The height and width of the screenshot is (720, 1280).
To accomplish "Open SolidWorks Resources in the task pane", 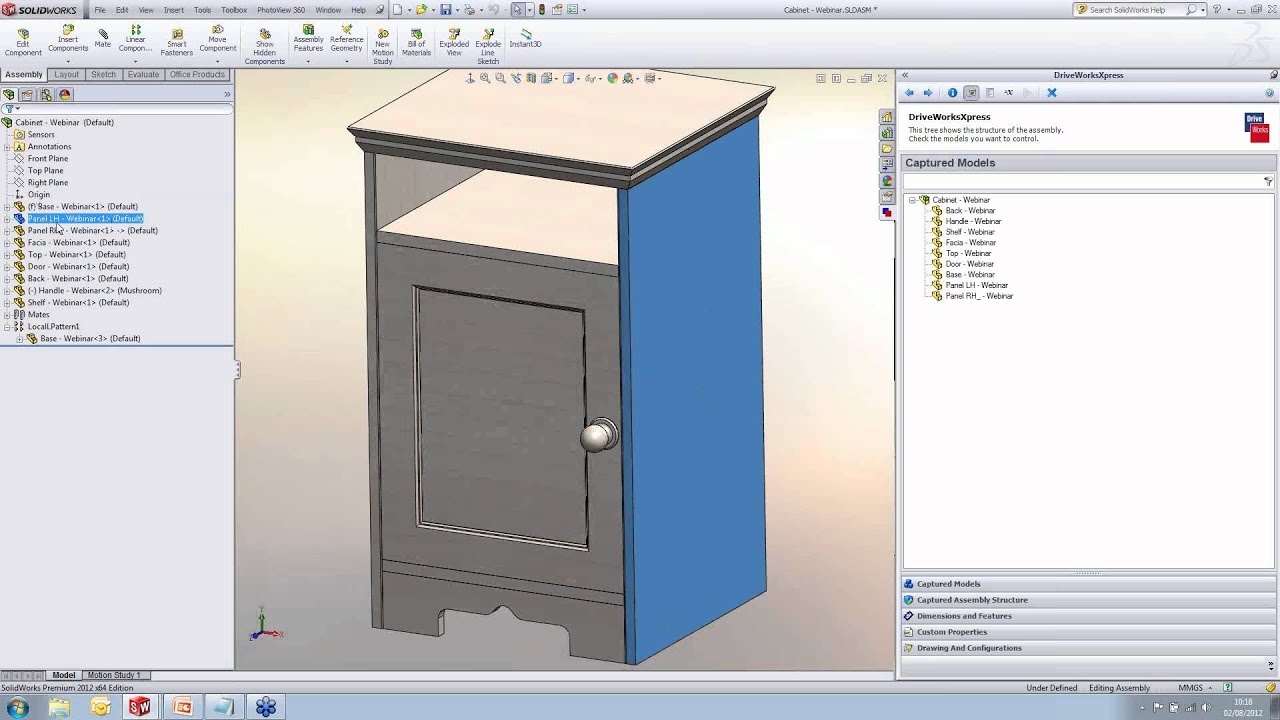I will pos(887,117).
